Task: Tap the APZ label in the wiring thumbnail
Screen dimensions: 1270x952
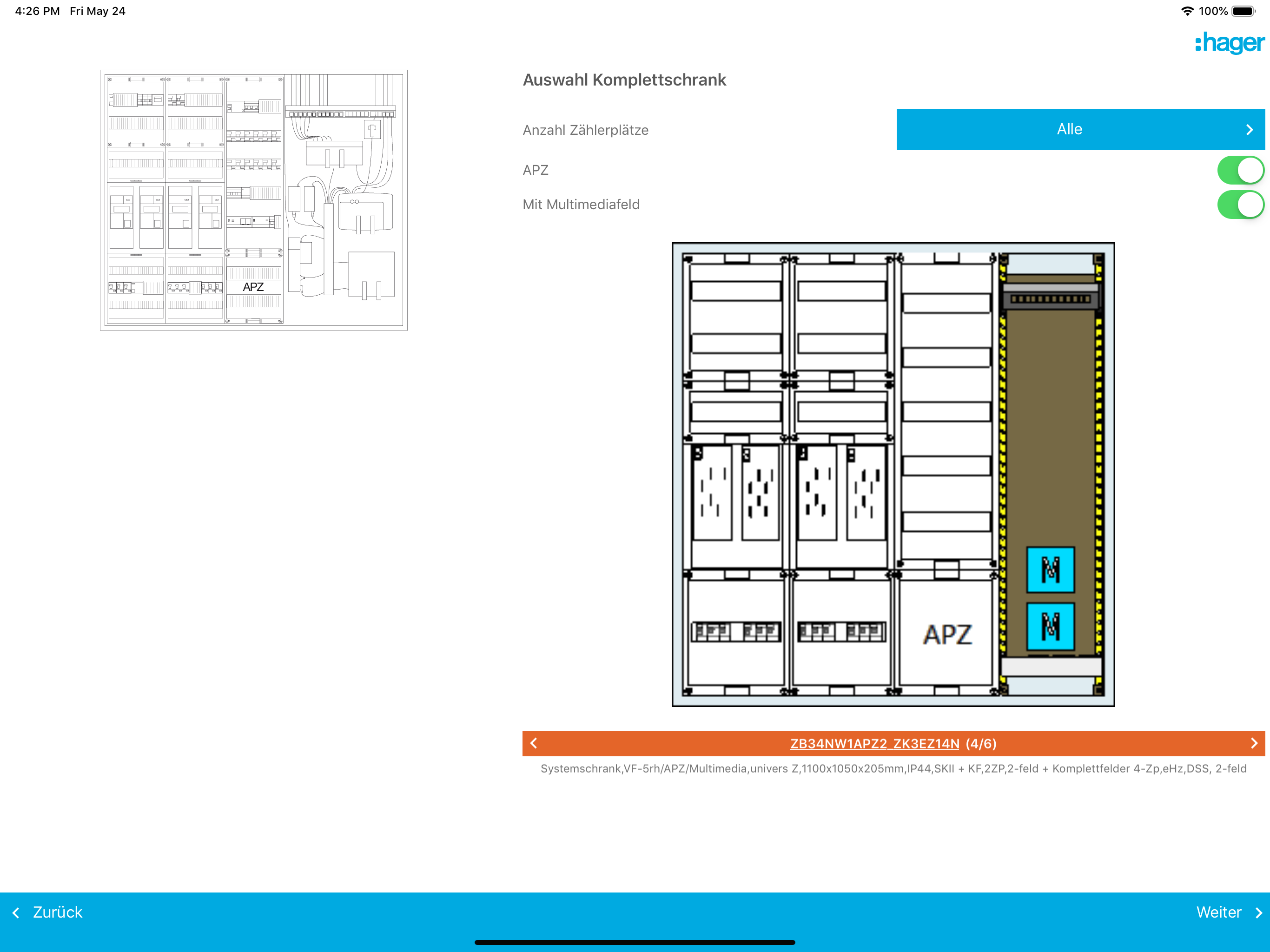Action: click(x=253, y=286)
